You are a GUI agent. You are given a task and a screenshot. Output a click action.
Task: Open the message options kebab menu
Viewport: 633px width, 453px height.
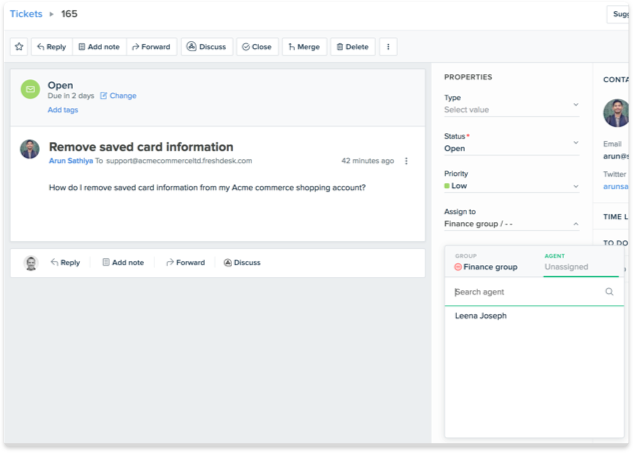pyautogui.click(x=406, y=160)
